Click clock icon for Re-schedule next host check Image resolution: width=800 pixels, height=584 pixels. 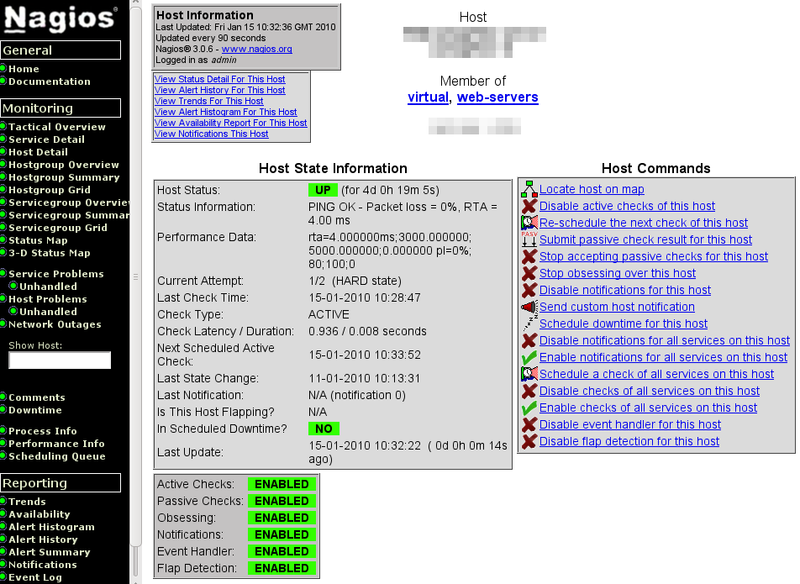(529, 223)
